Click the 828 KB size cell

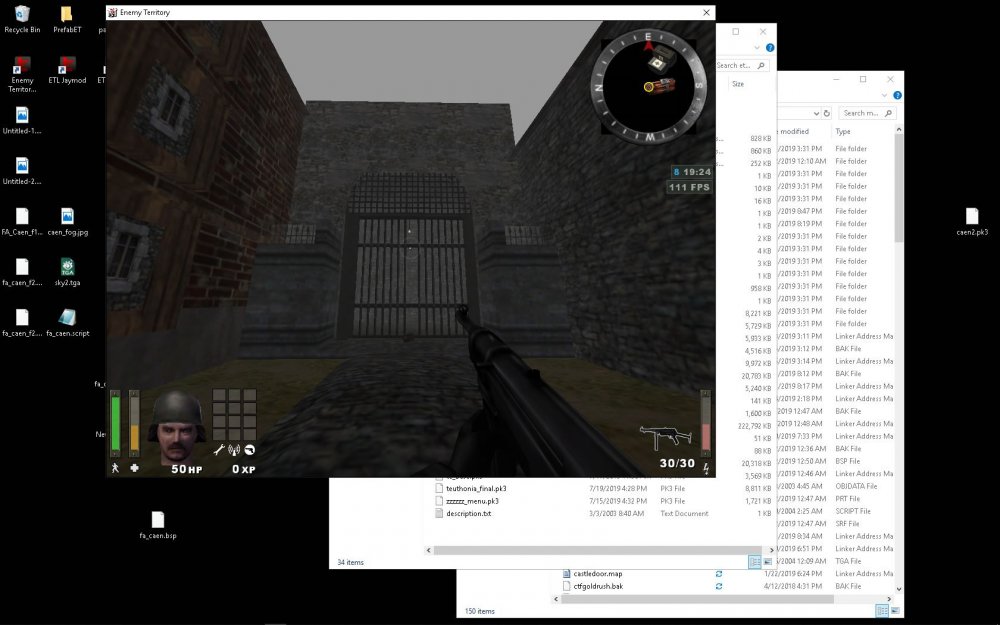point(760,138)
